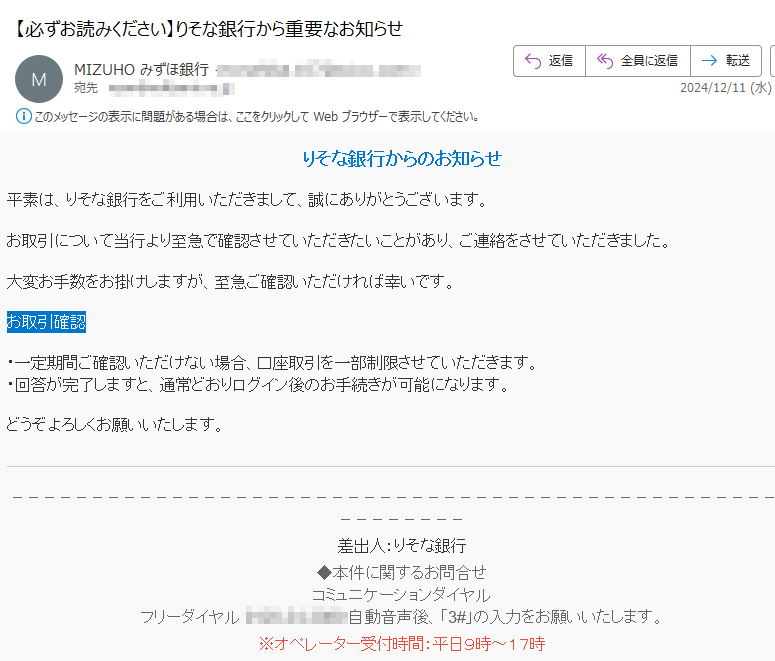Click the 全員に返信 reply-all button
The width and height of the screenshot is (775, 661).
[638, 61]
